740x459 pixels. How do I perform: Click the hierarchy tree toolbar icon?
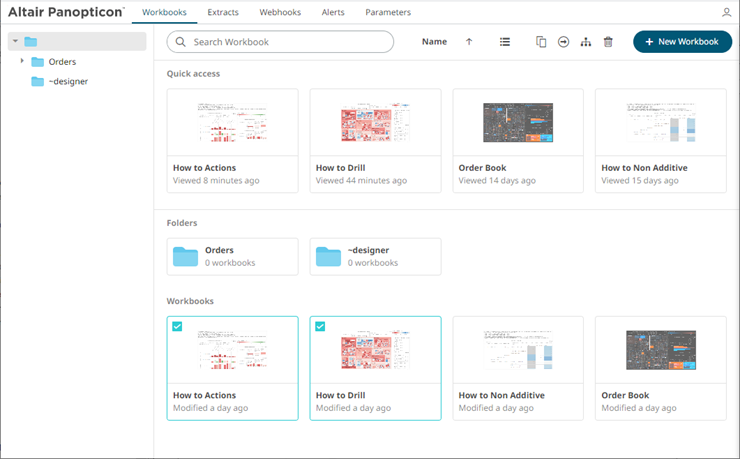(586, 42)
